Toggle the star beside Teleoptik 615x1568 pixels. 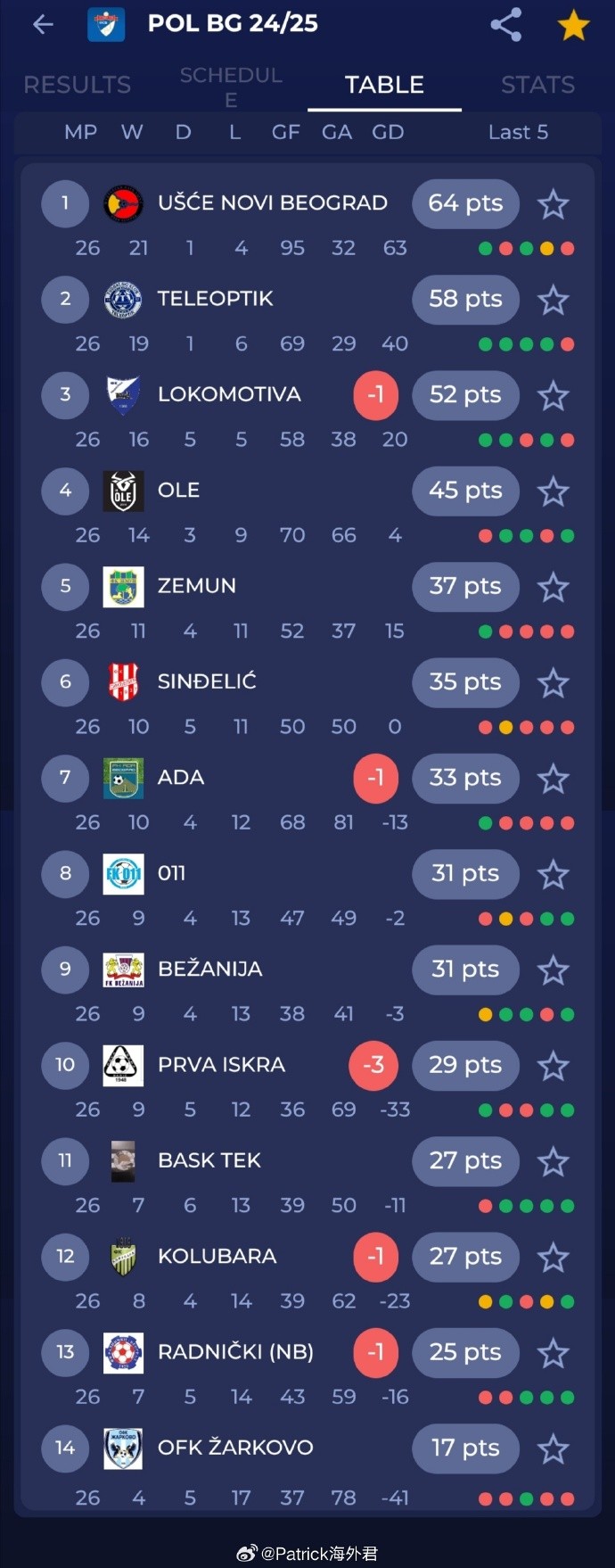pyautogui.click(x=553, y=300)
